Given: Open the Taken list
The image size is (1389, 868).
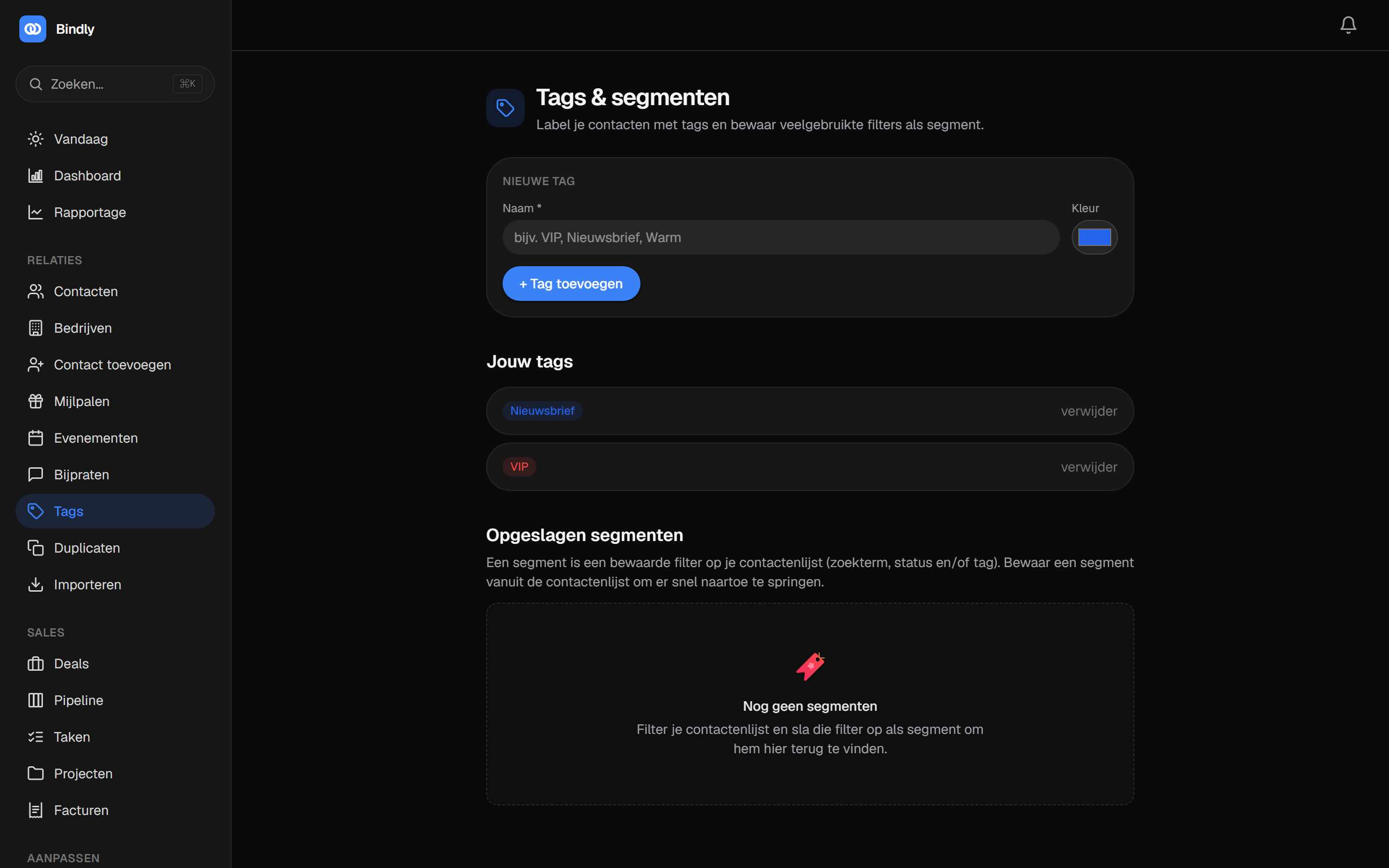Looking at the screenshot, I should point(115,737).
